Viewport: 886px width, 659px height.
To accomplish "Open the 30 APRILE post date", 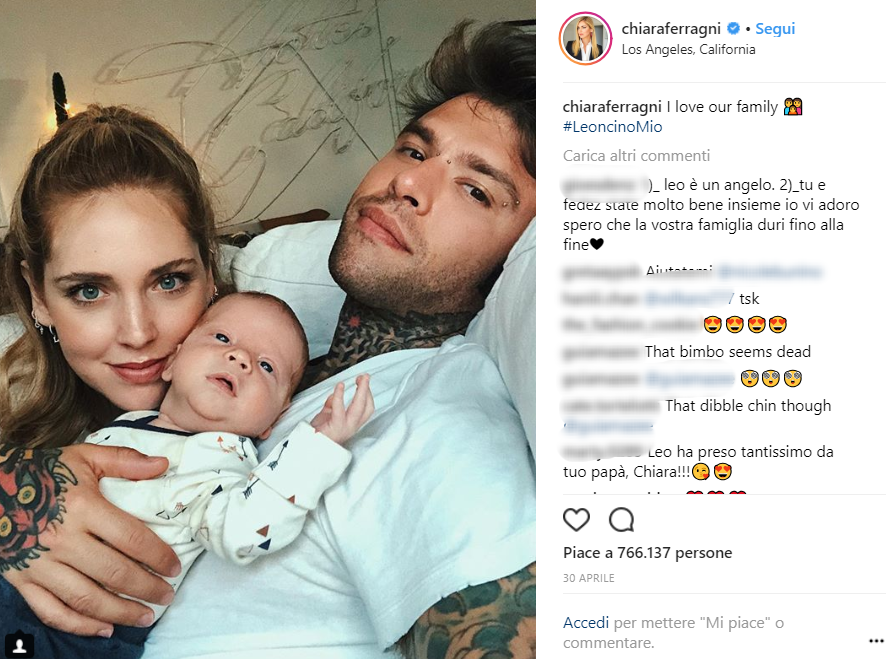I will (x=588, y=578).
